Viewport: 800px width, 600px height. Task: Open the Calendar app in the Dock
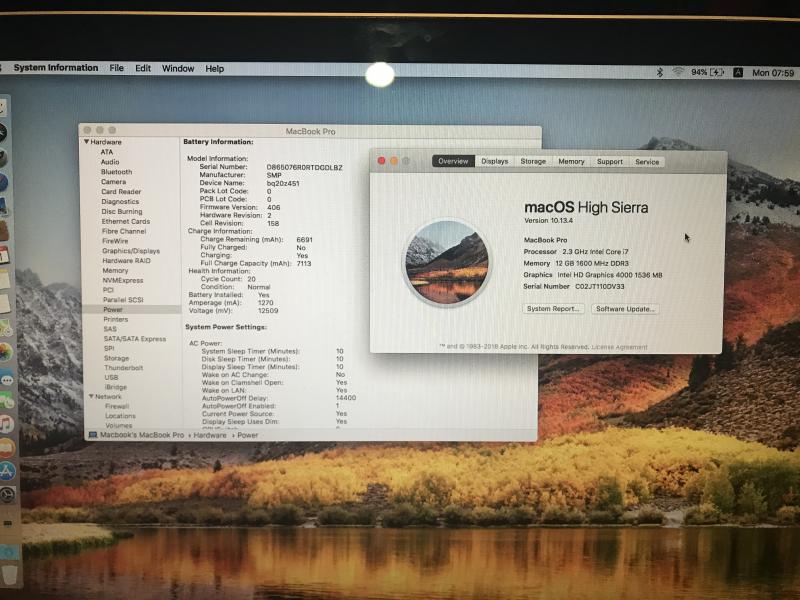pyautogui.click(x=4, y=255)
